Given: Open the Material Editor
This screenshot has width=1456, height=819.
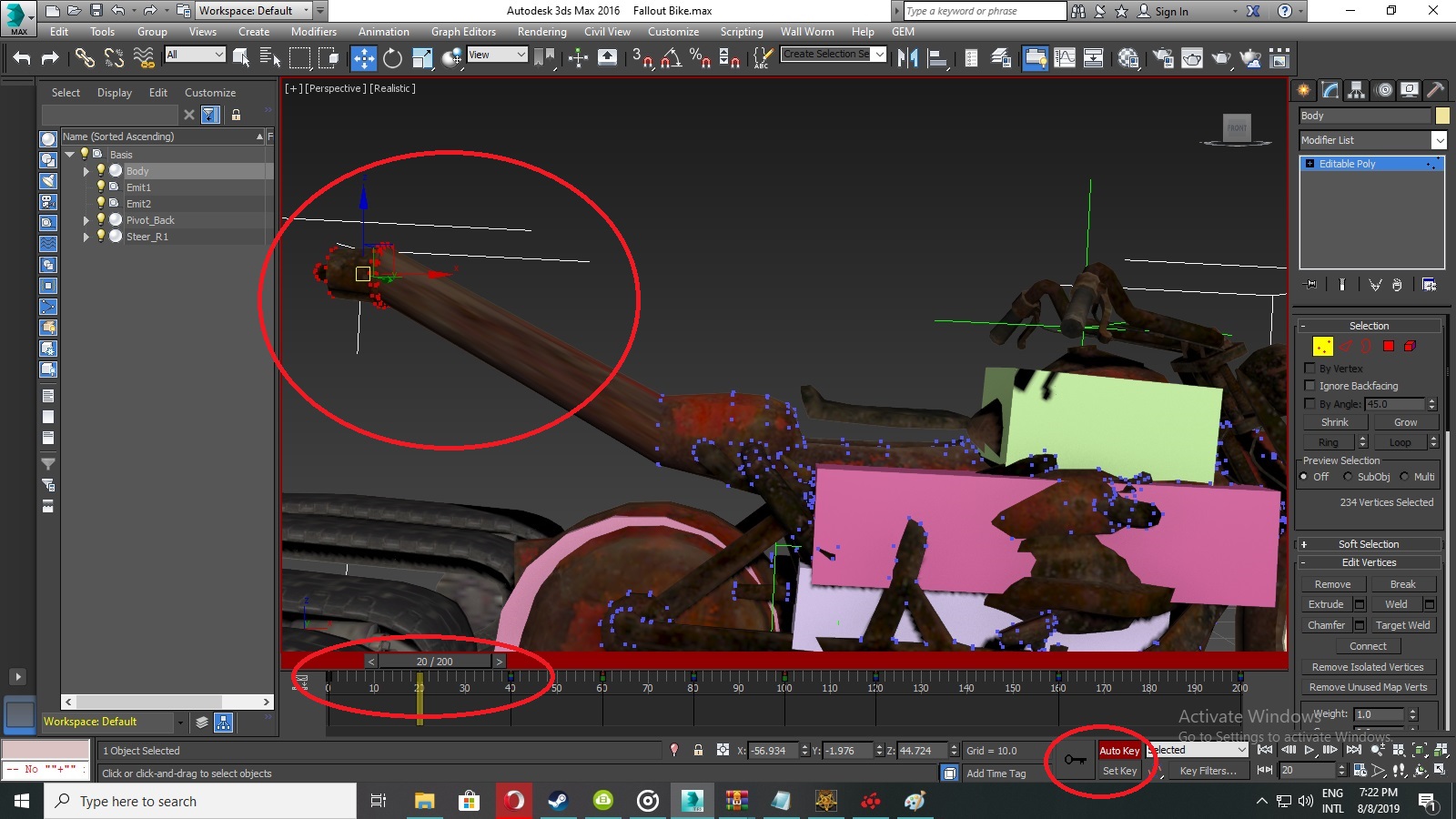Looking at the screenshot, I should pyautogui.click(x=1129, y=58).
